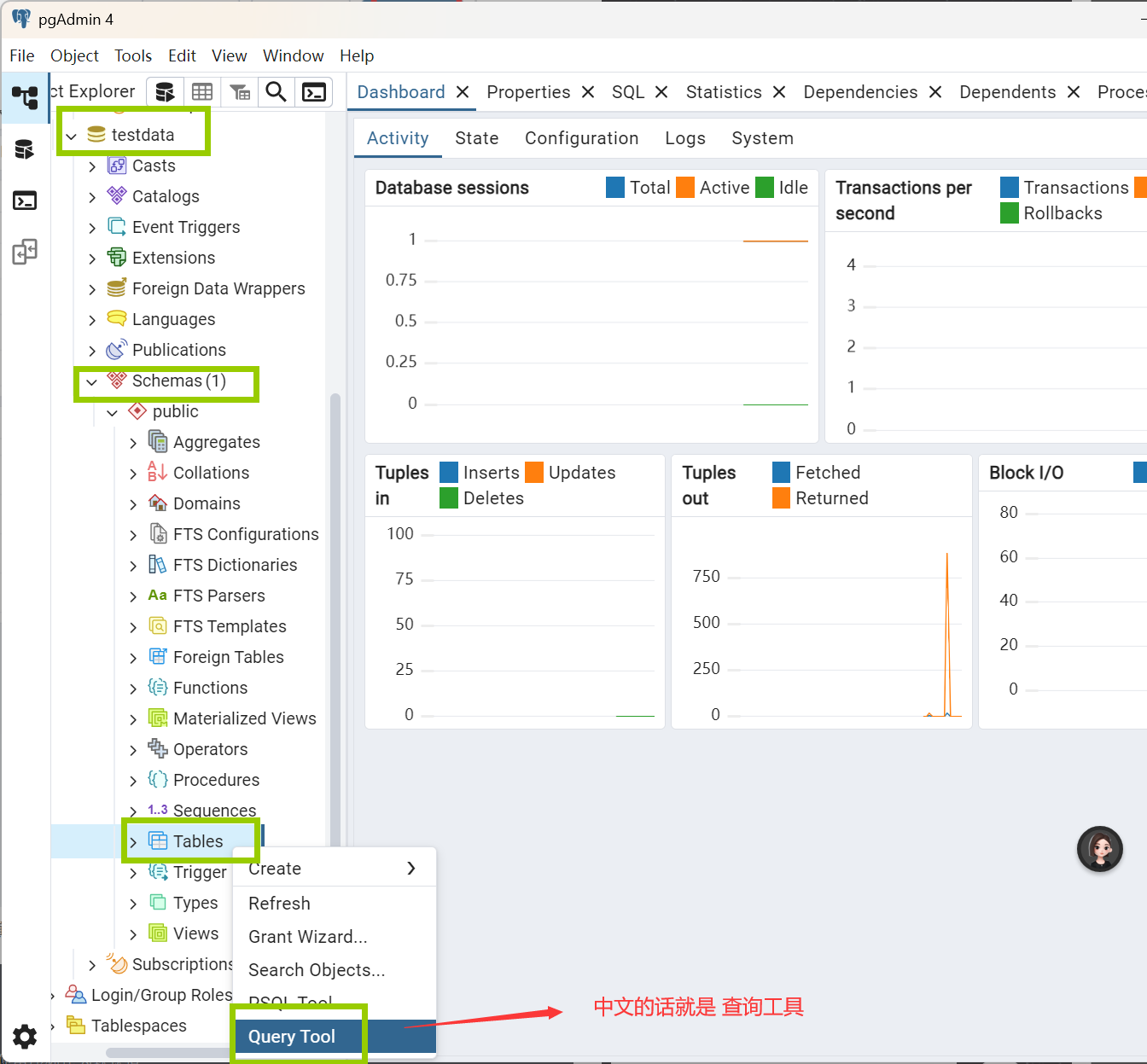The image size is (1147, 1064).
Task: Click the green Rollbacks legend swatch
Action: (x=1010, y=212)
